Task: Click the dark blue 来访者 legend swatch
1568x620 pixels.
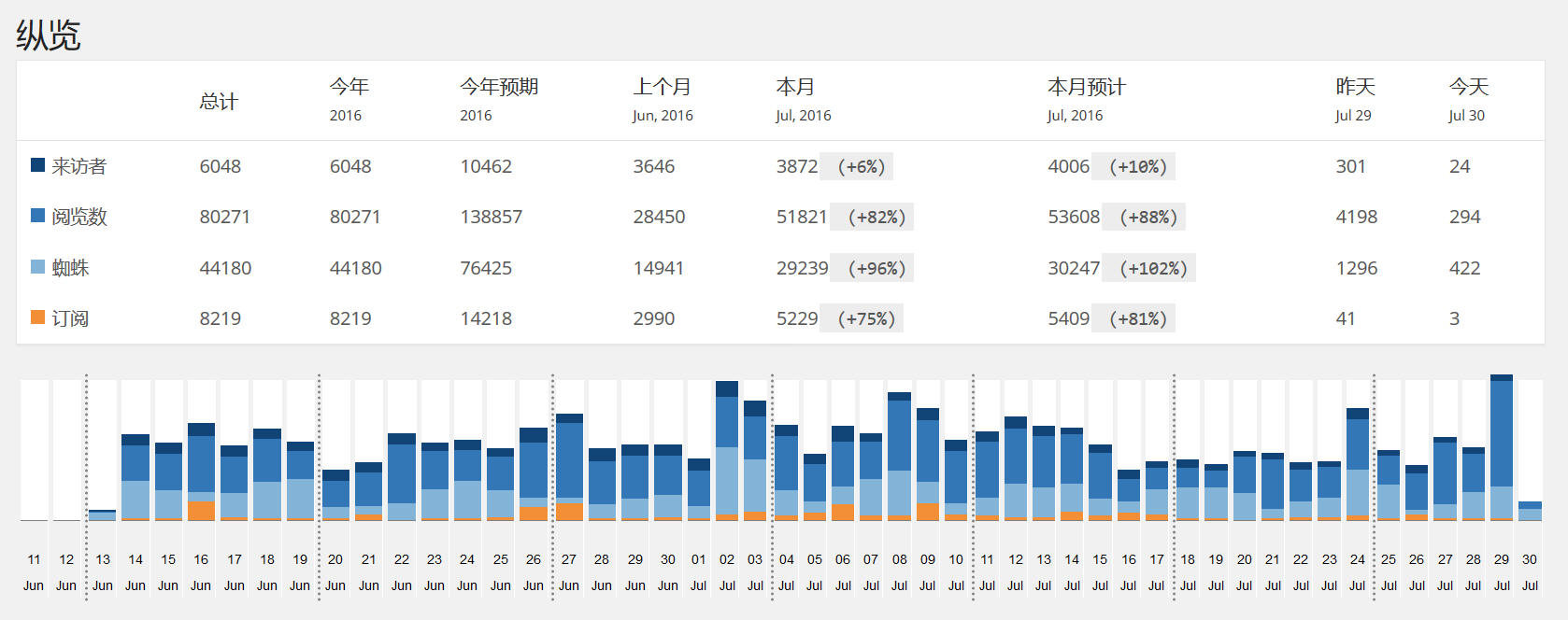Action: tap(37, 165)
